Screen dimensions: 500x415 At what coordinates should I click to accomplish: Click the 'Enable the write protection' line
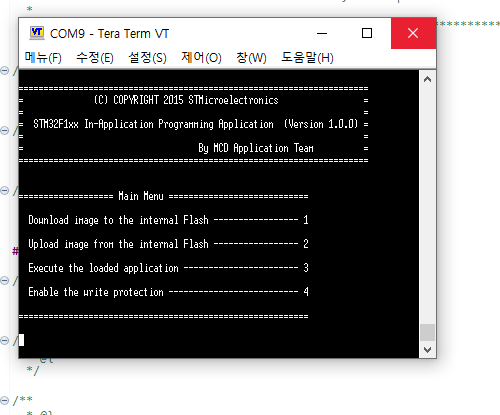click(168, 292)
